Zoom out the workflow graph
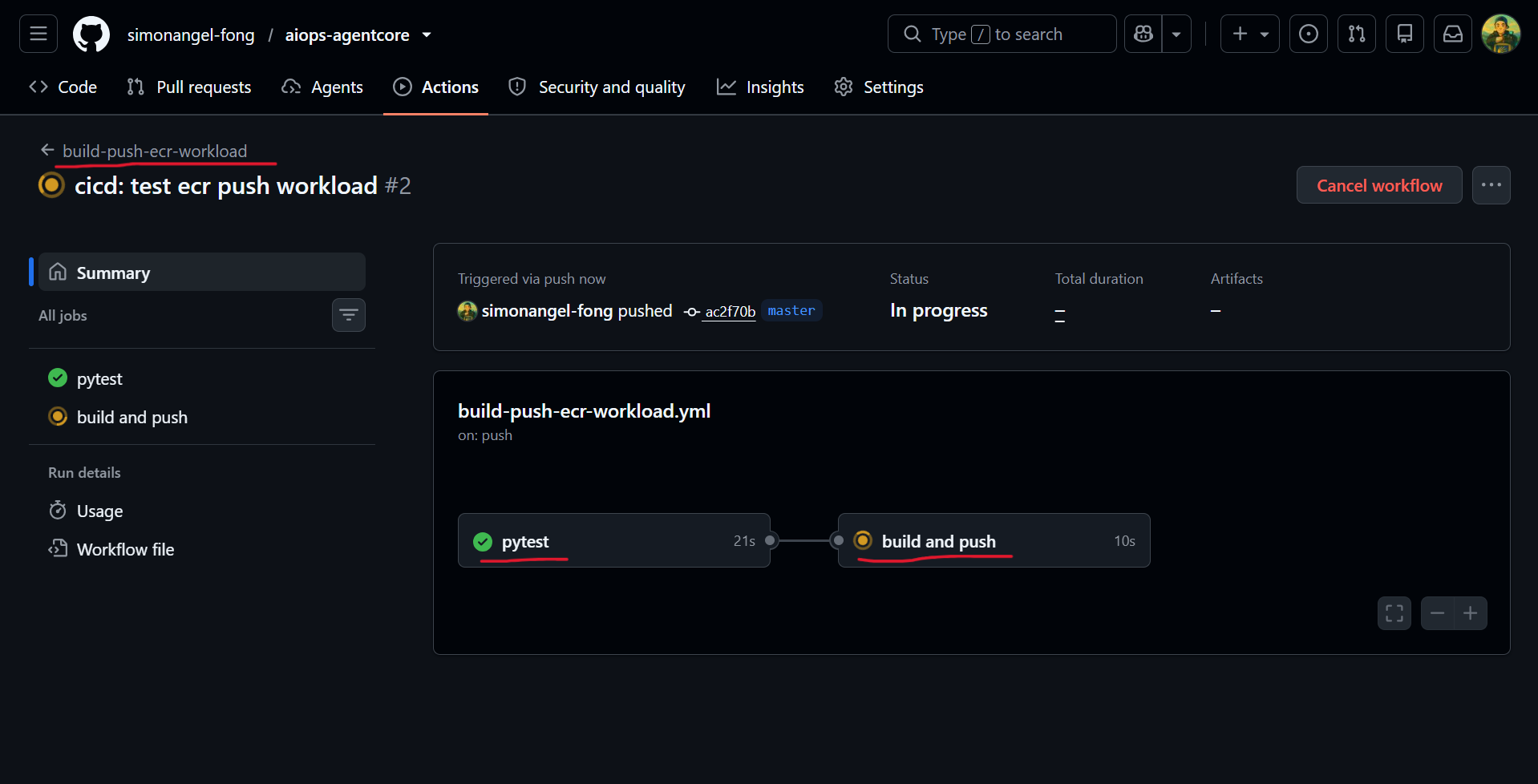Screen dimensions: 1538x784 (1437, 613)
